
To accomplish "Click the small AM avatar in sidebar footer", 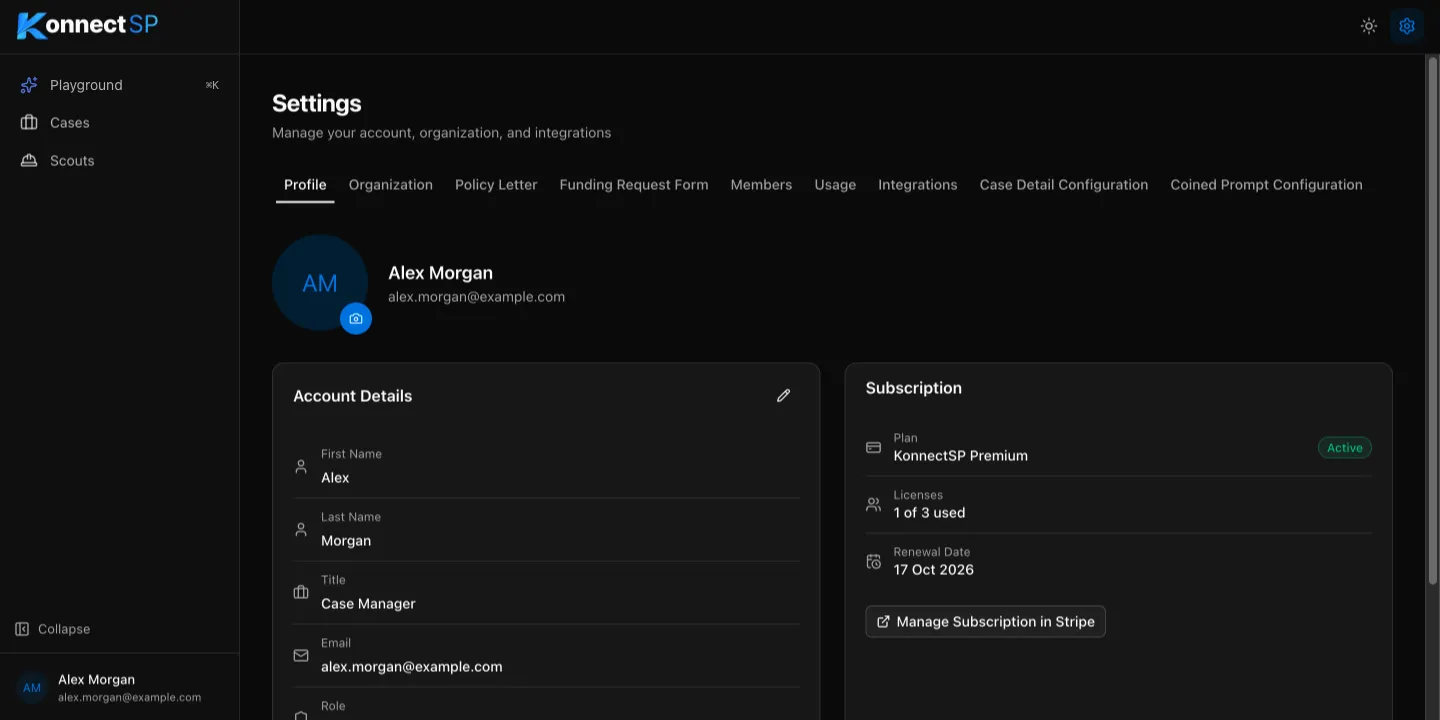I will coord(32,688).
